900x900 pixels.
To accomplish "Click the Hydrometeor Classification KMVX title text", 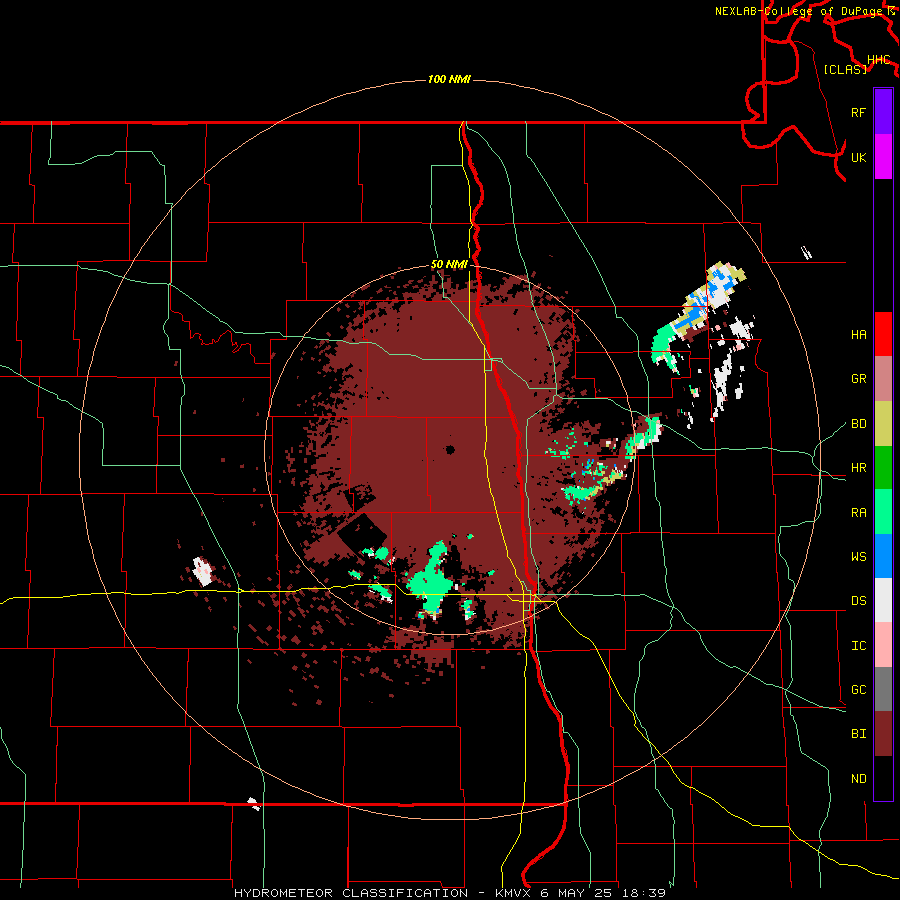I will tap(449, 893).
